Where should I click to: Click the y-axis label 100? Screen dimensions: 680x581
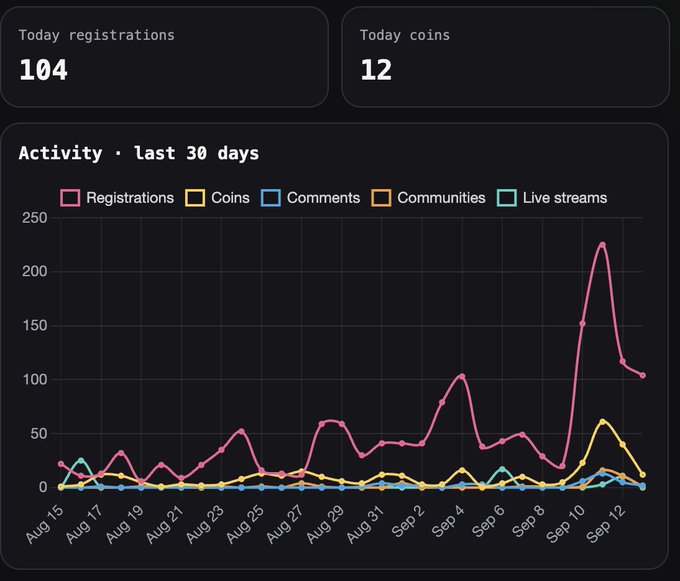point(35,379)
